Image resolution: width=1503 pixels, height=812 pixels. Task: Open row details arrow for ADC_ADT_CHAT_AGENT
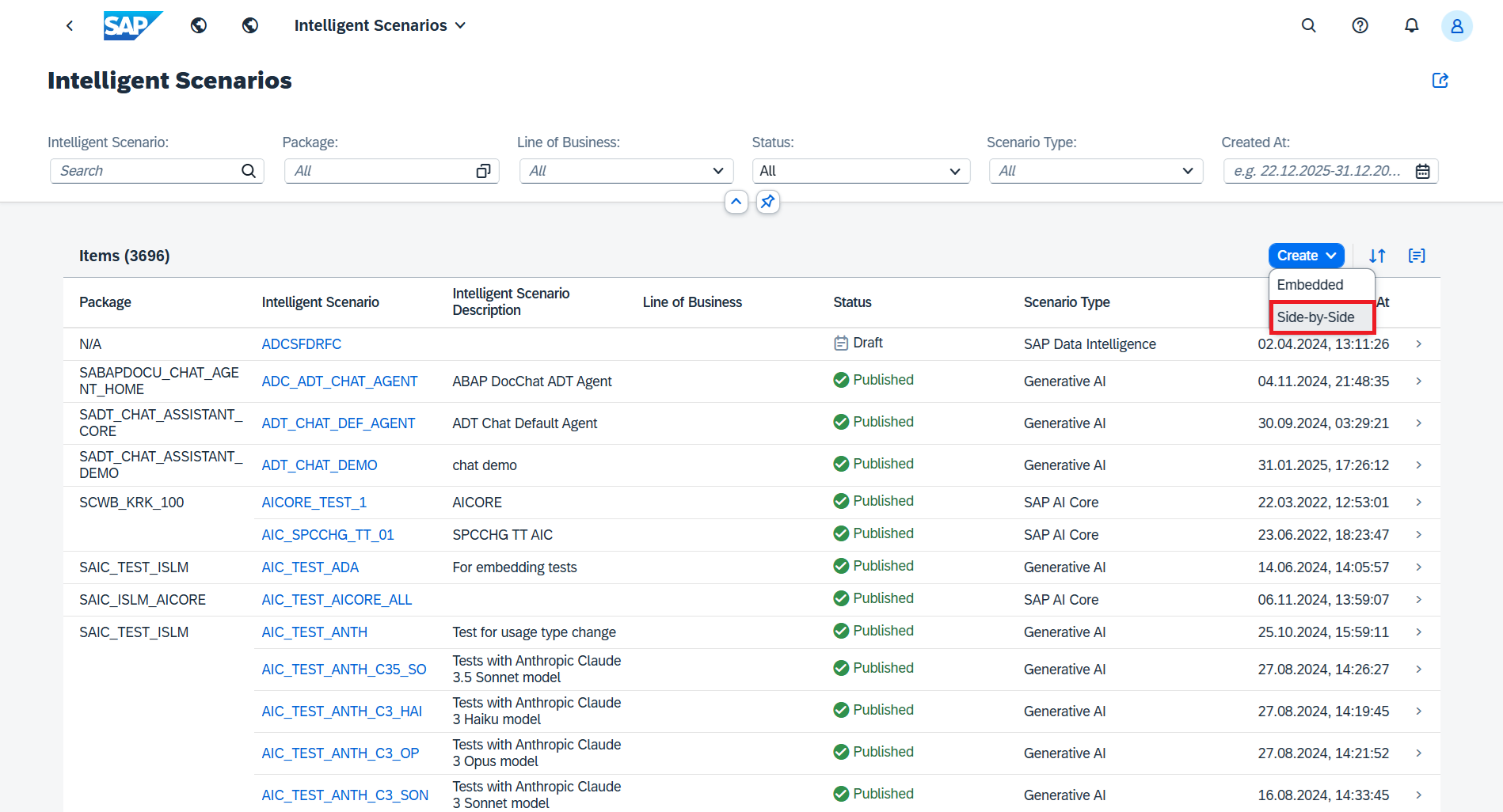click(x=1419, y=381)
